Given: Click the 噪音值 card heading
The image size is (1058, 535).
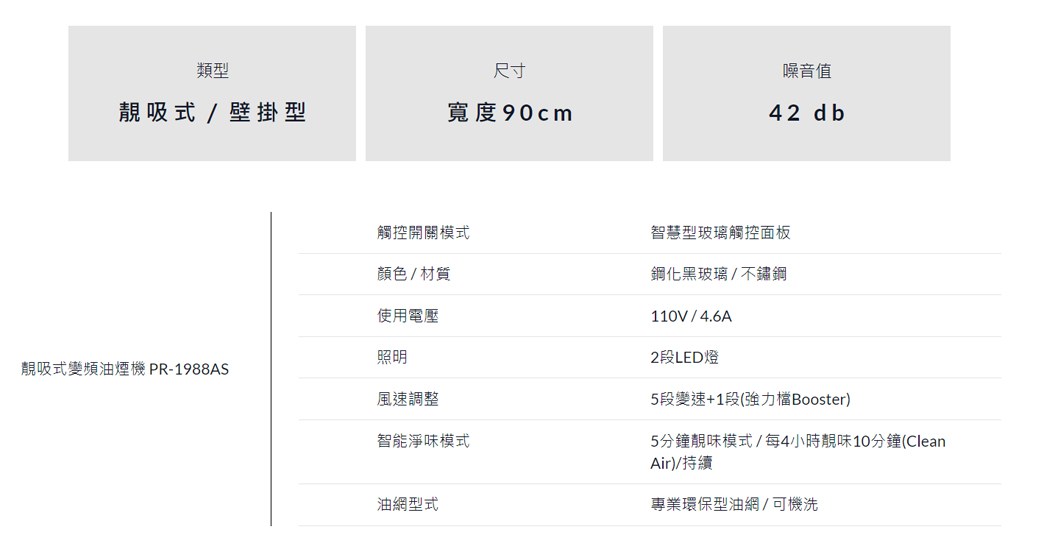Looking at the screenshot, I should pyautogui.click(x=806, y=71).
